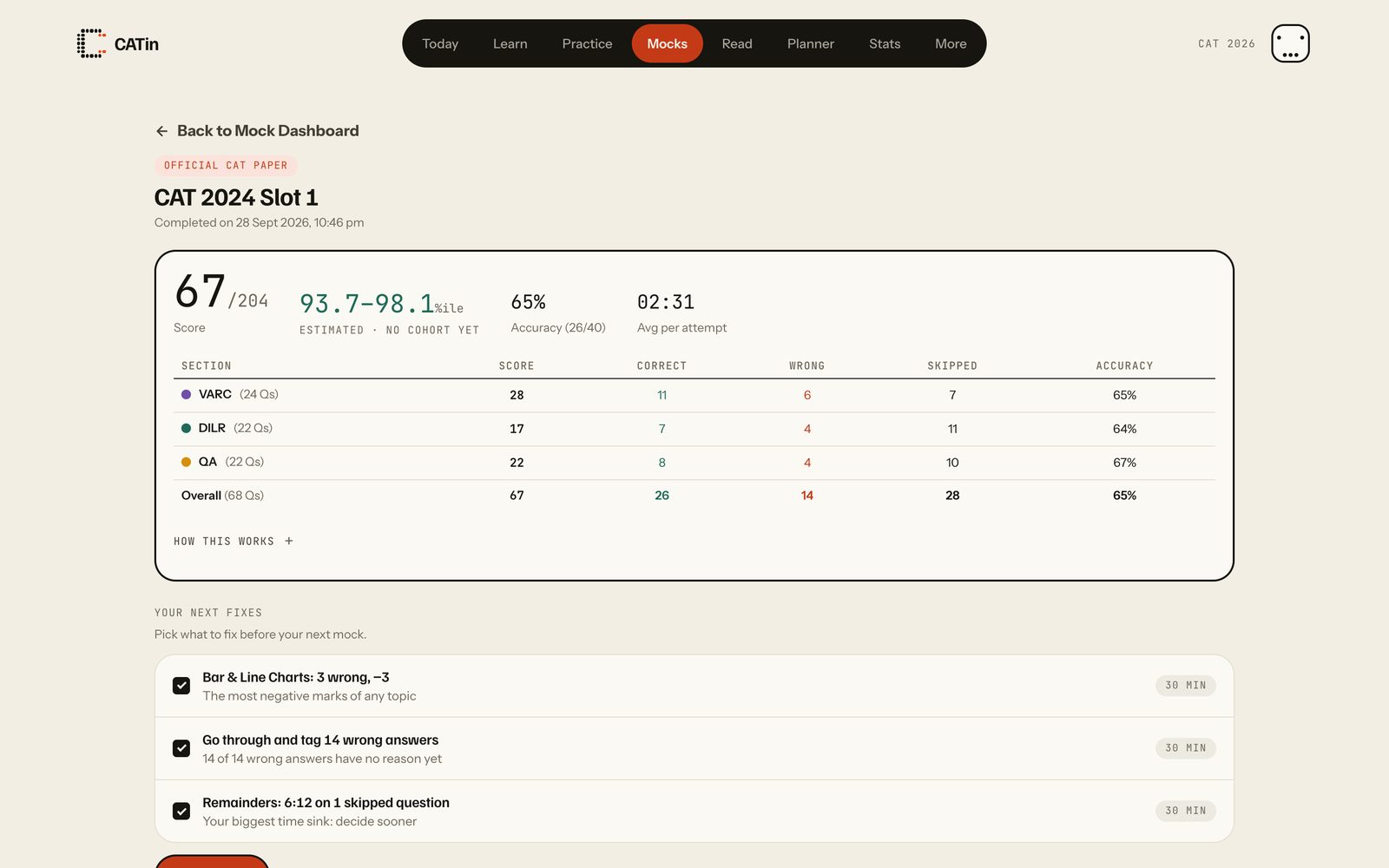Click 30 MIN badge for Remainders row
The image size is (1389, 868).
coord(1186,811)
